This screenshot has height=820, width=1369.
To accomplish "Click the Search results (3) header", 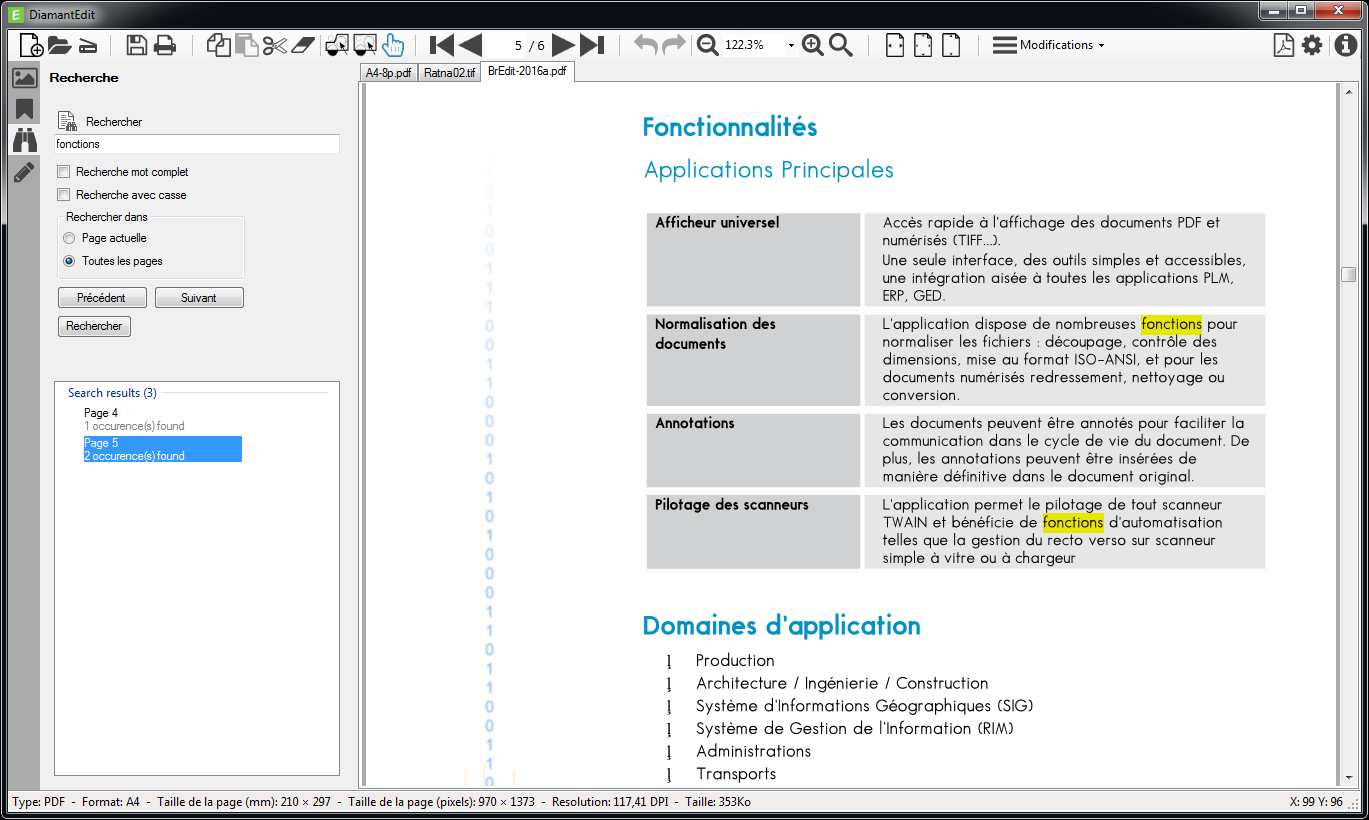I will pyautogui.click(x=112, y=393).
